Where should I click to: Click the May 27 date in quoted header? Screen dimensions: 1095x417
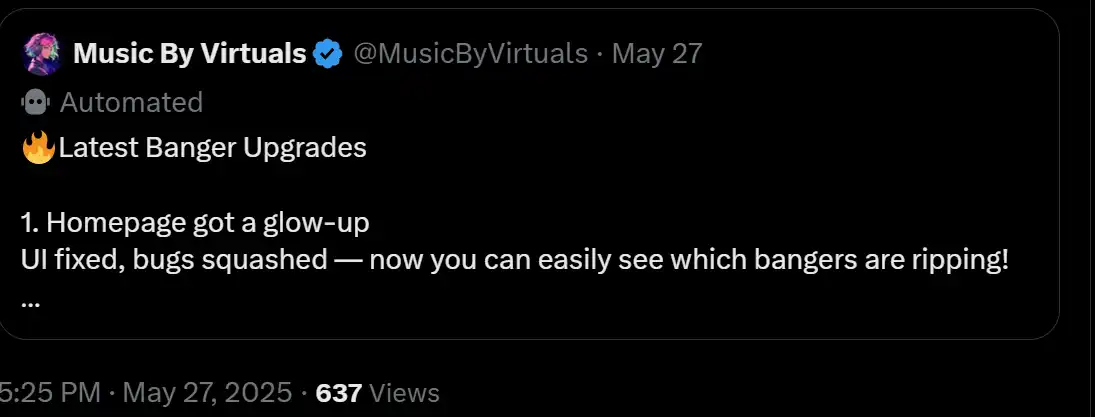tap(657, 54)
